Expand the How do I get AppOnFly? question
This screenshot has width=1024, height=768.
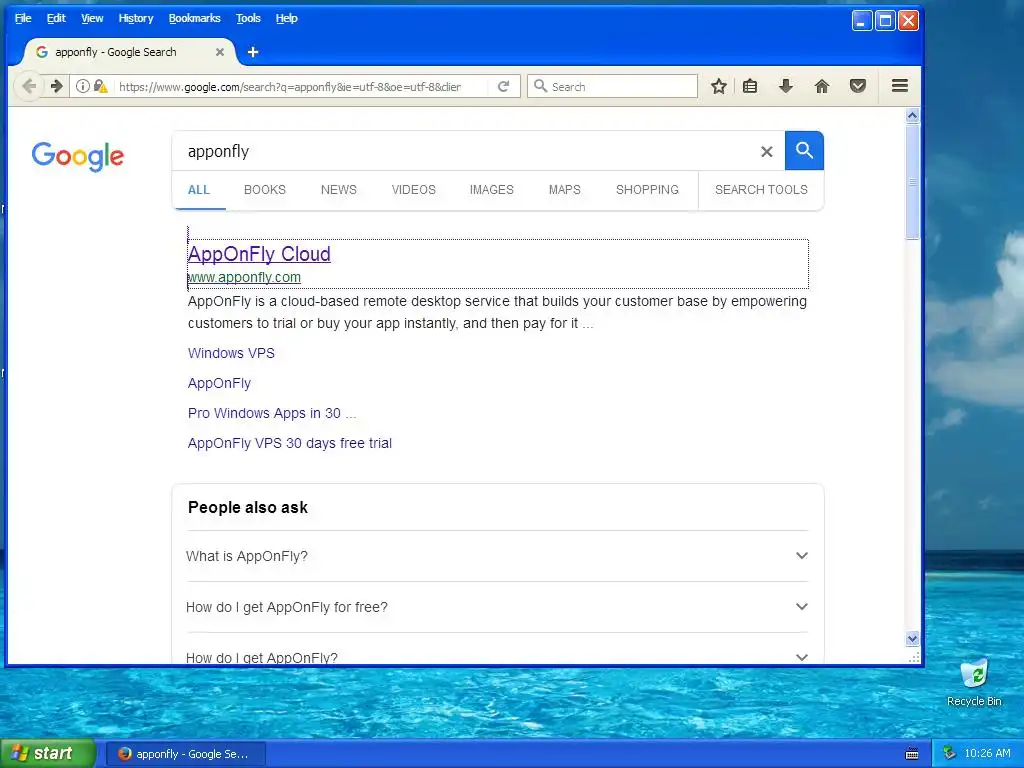(497, 658)
